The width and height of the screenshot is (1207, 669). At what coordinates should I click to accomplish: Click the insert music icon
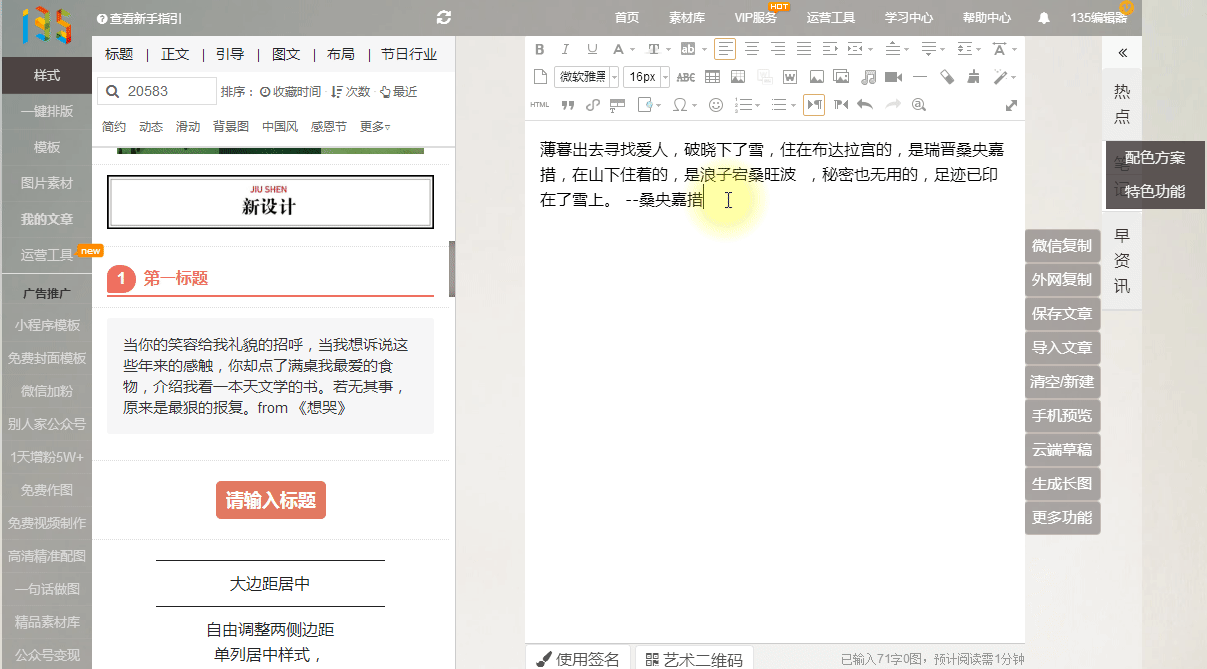pos(868,77)
